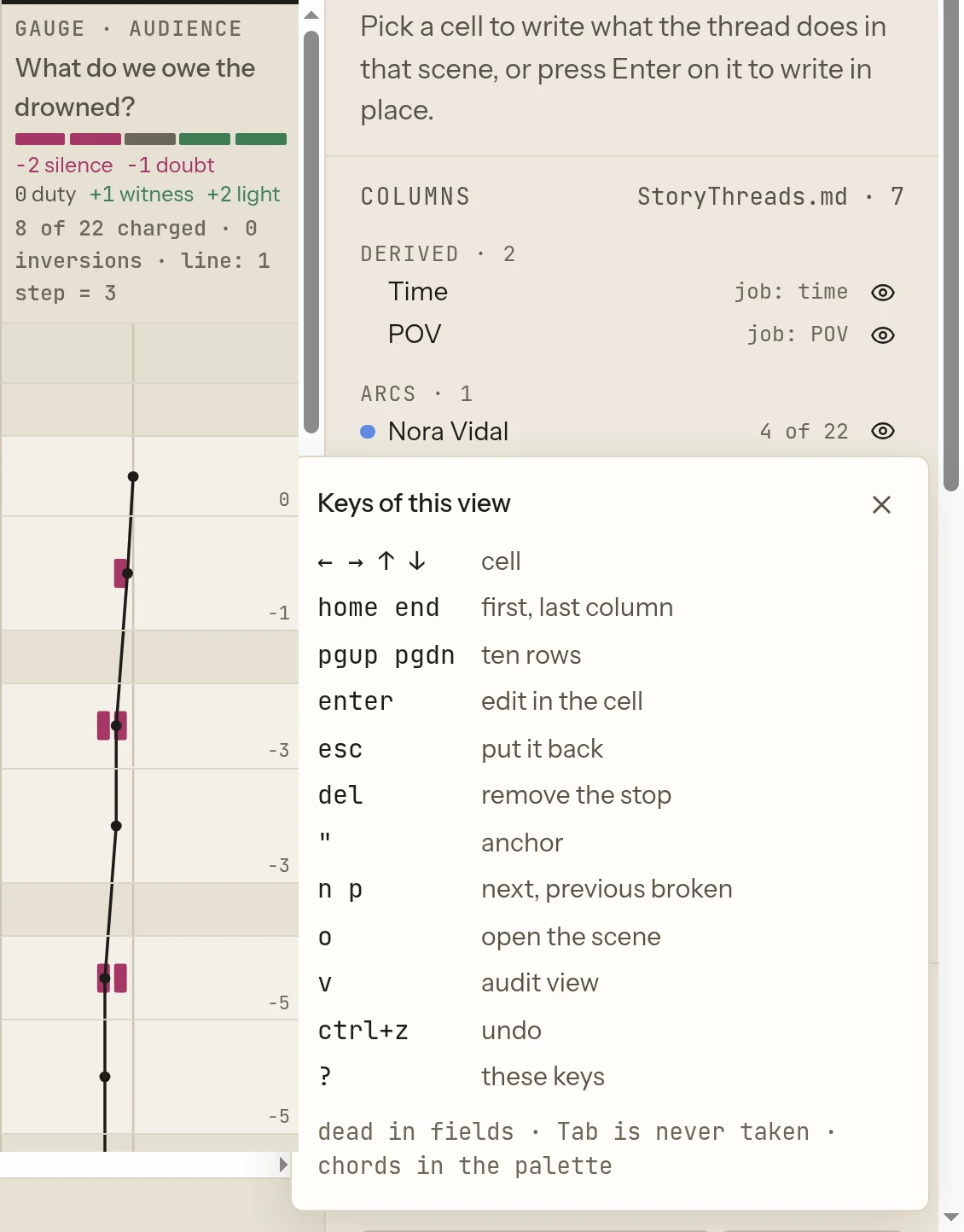This screenshot has height=1232, width=964.
Task: Click the '-2 silence' legend label
Action: click(64, 166)
